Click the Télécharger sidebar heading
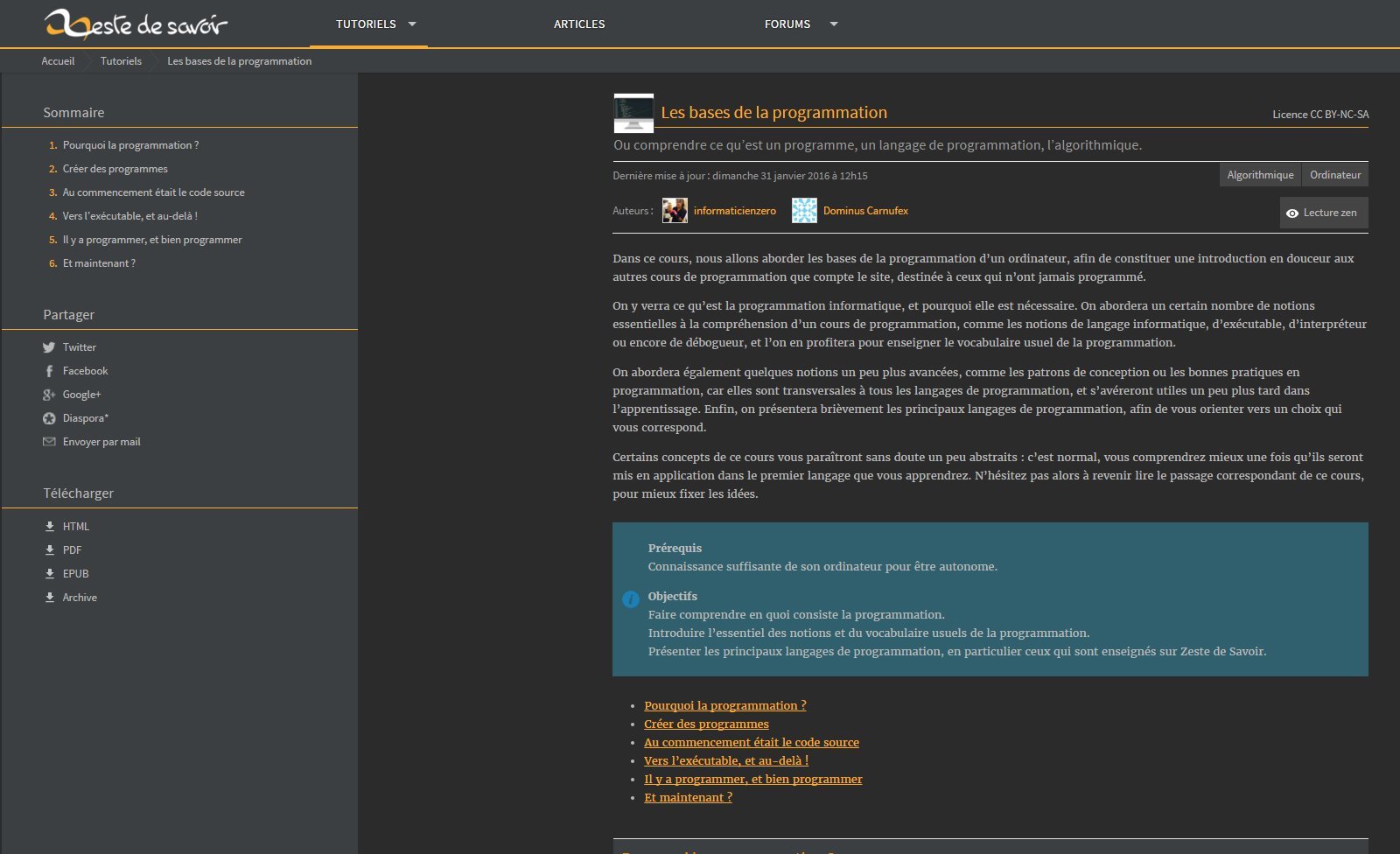Viewport: 1400px width, 854px height. (x=78, y=493)
